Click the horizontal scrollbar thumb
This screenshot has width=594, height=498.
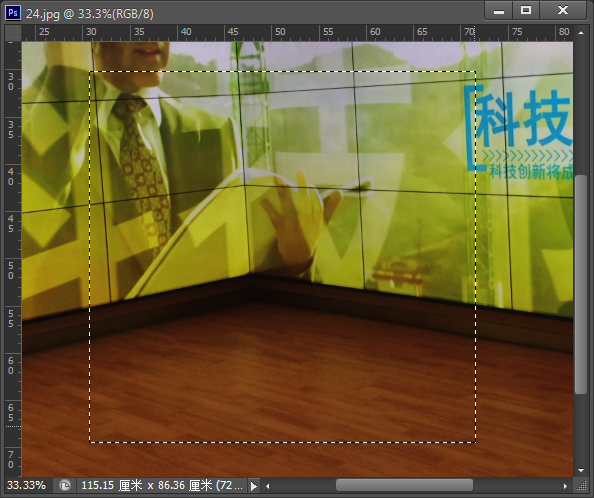click(x=404, y=485)
